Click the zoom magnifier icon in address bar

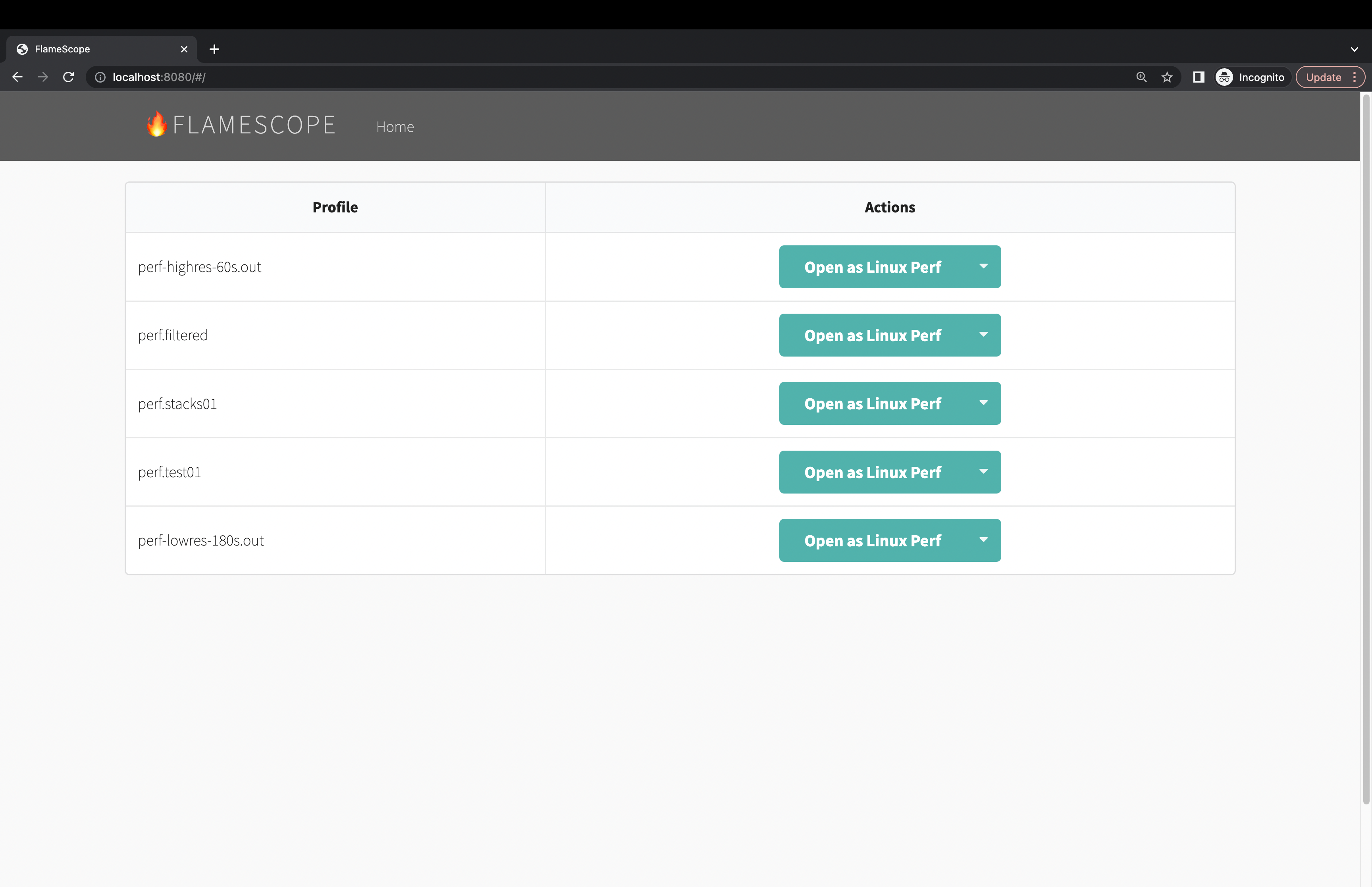[x=1141, y=77]
